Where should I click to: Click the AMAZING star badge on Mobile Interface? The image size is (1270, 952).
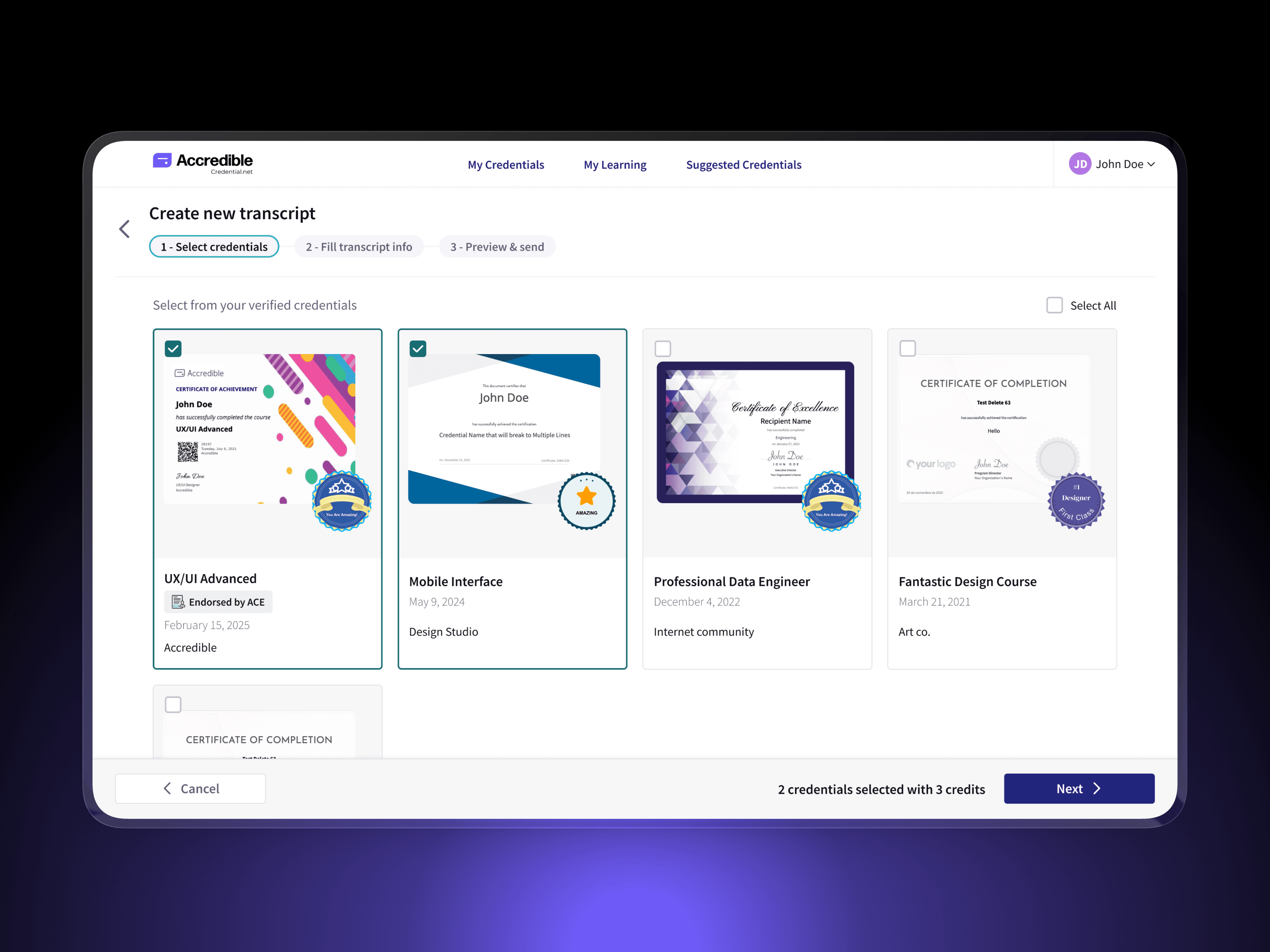click(x=586, y=501)
